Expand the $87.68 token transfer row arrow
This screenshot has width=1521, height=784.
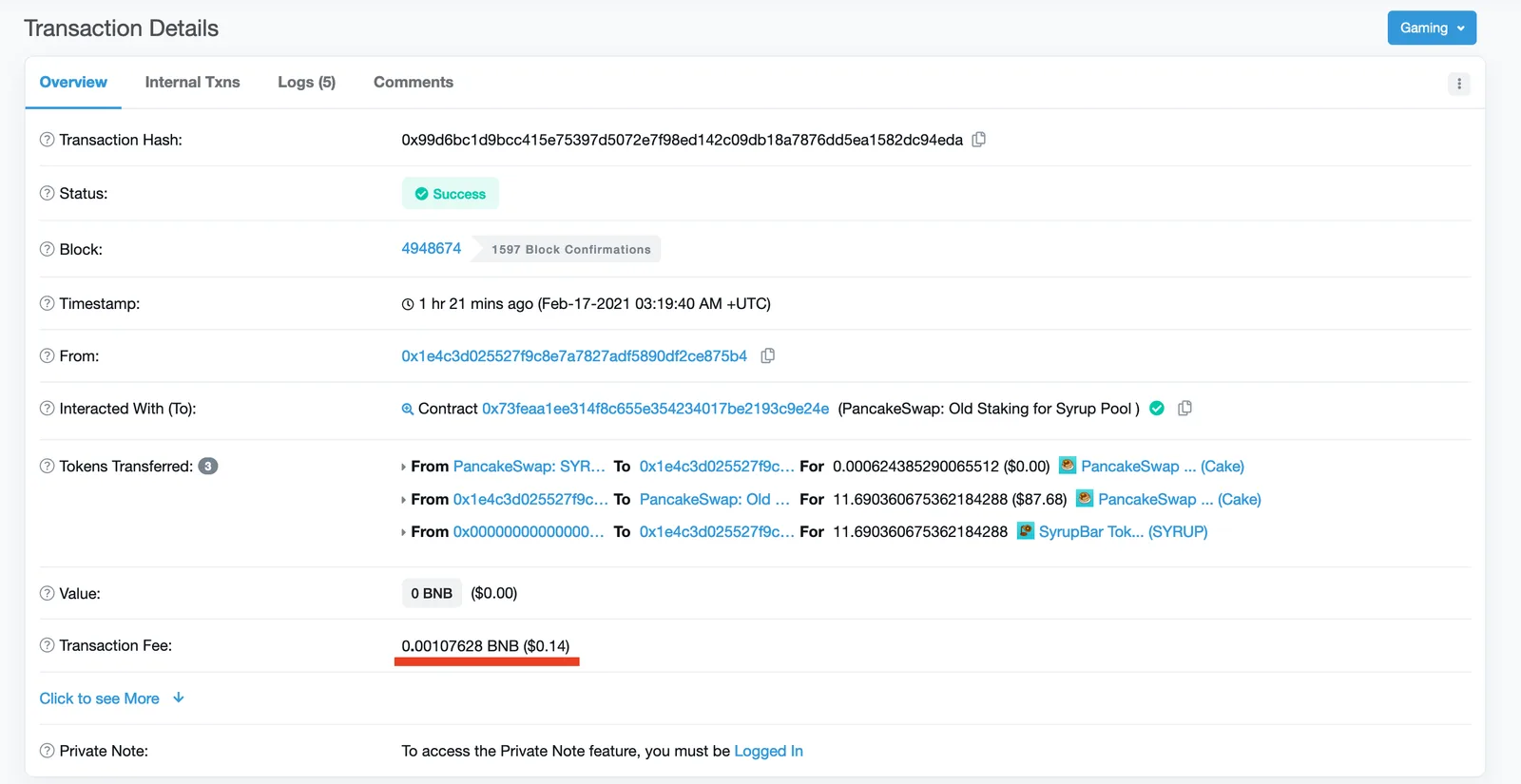coord(404,499)
